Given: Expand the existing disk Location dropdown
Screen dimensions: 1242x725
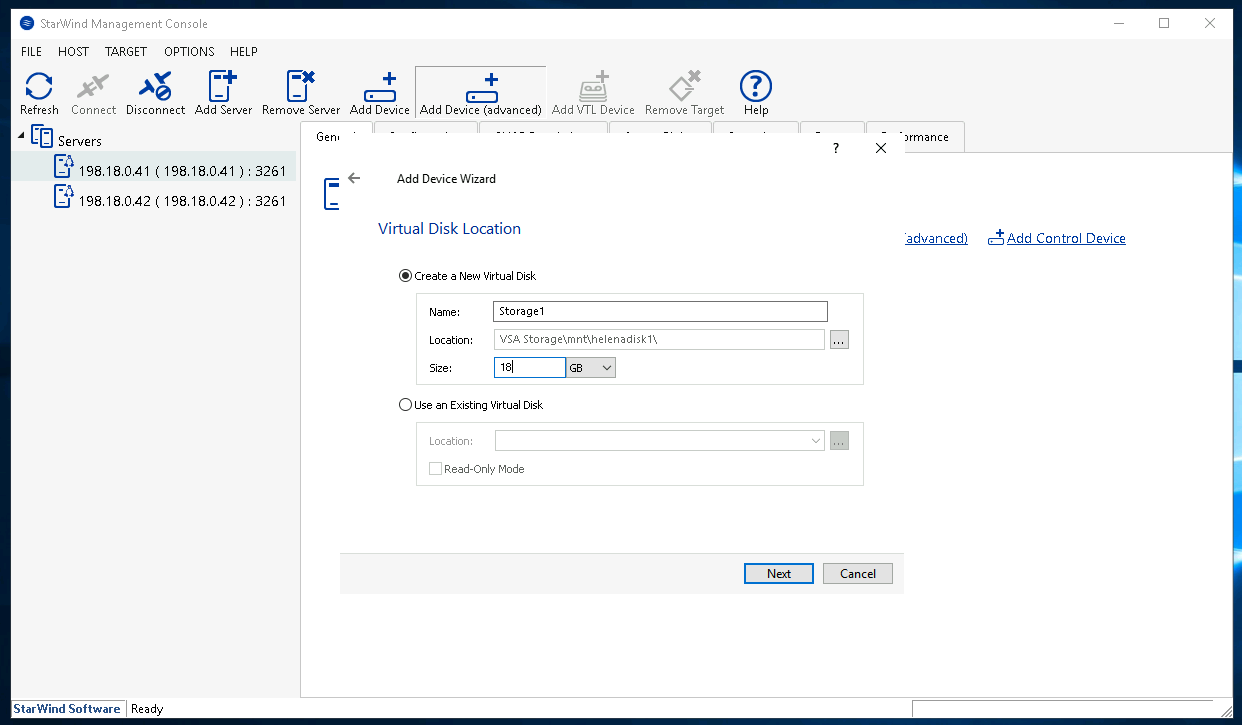Looking at the screenshot, I should (817, 441).
